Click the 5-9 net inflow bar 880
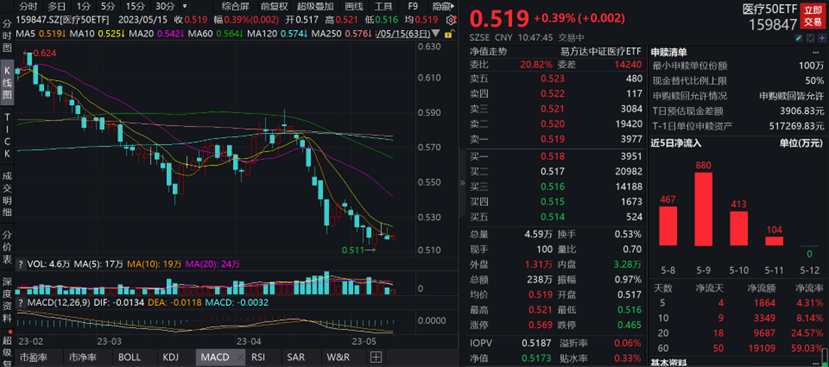The height and width of the screenshot is (367, 829). click(704, 209)
